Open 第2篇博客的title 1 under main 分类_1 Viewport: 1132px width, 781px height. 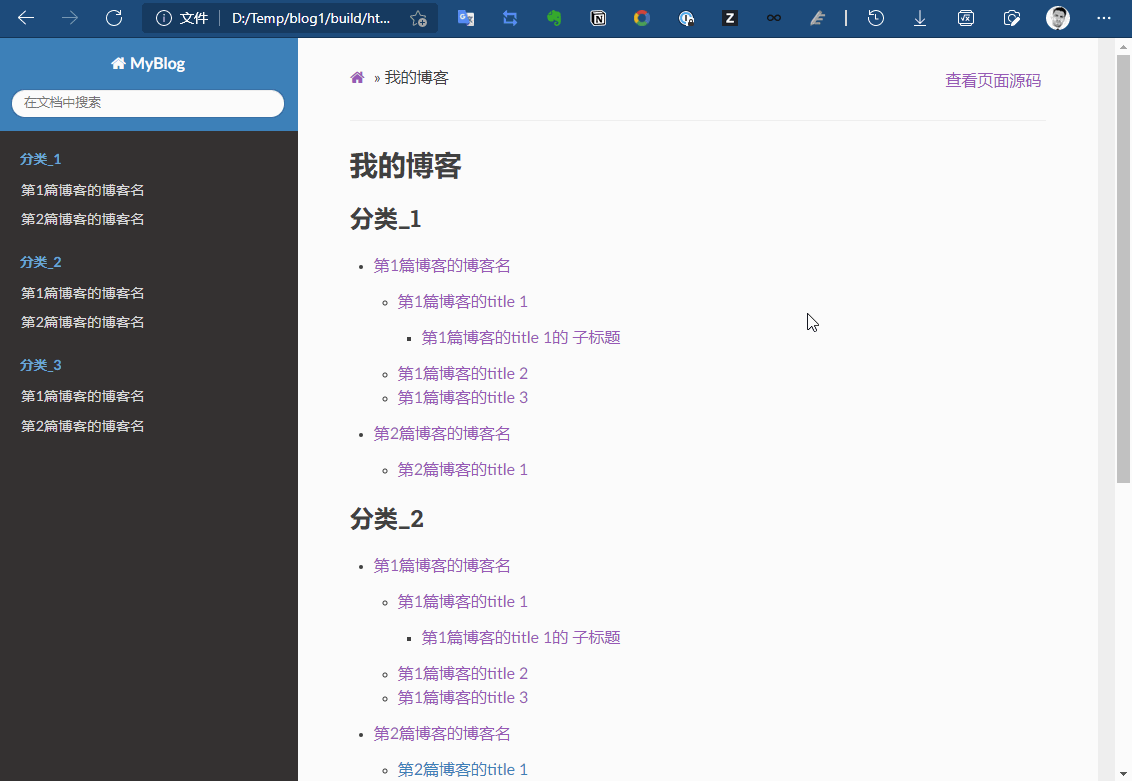click(463, 470)
